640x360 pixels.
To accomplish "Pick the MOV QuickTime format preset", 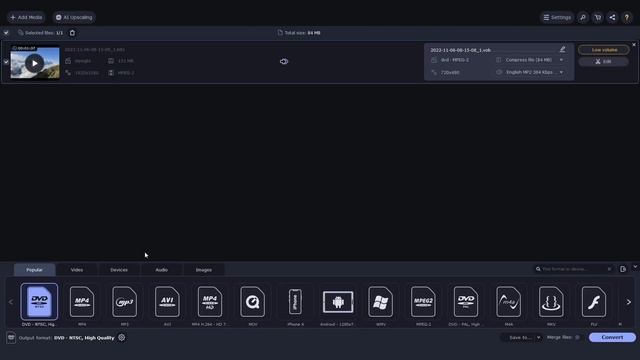I will pyautogui.click(x=253, y=302).
